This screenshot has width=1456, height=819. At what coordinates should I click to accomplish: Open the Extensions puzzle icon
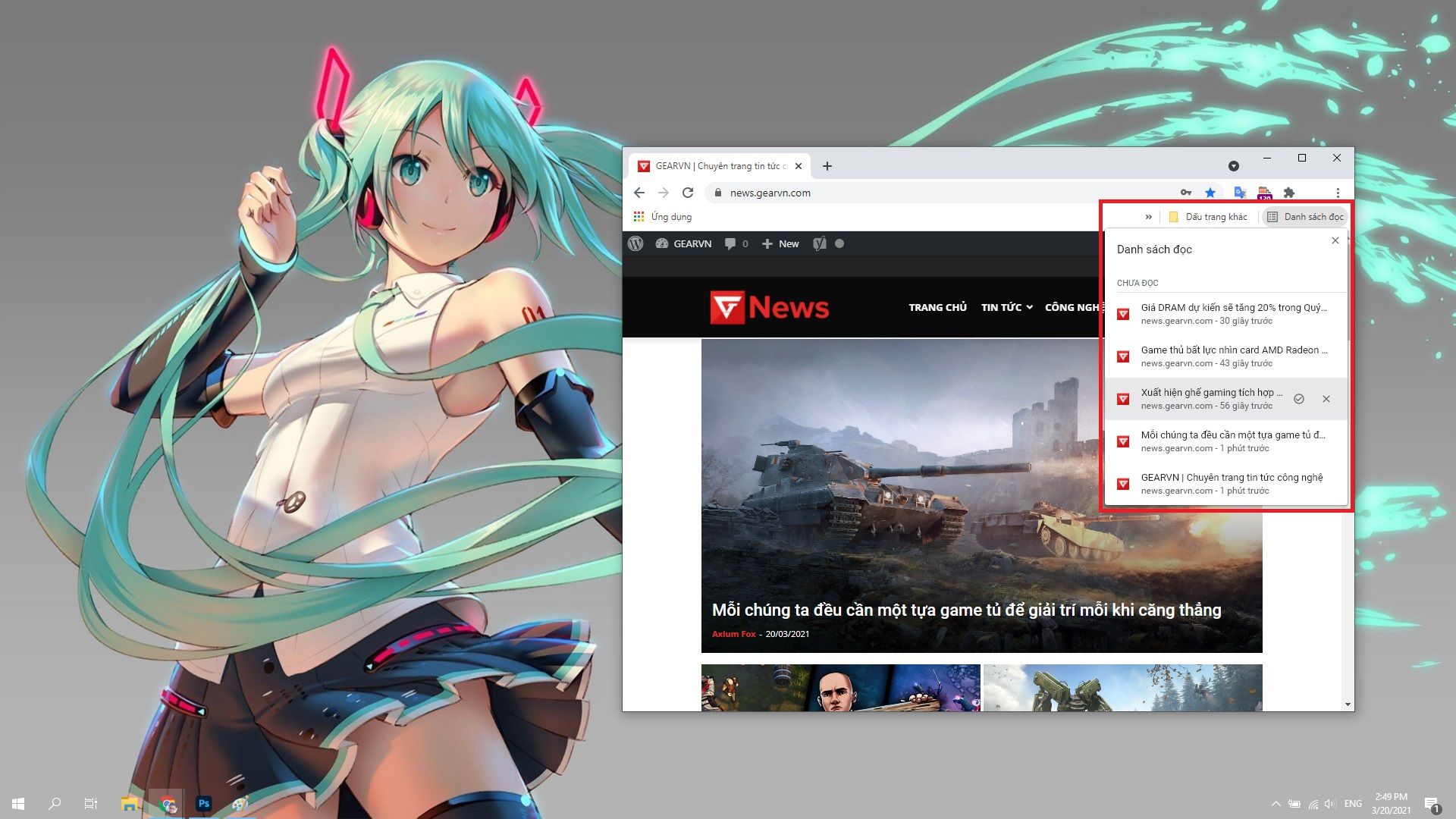pos(1289,193)
